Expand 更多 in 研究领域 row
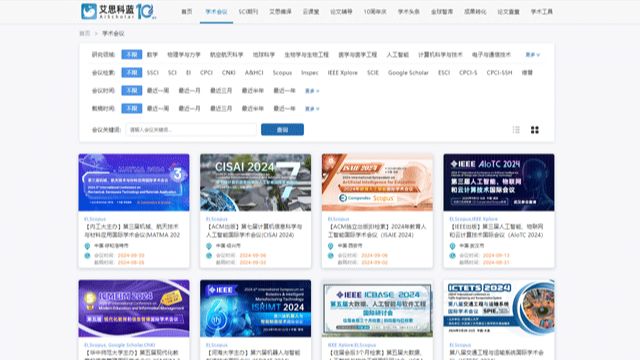This screenshot has width=640, height=360. tap(533, 55)
